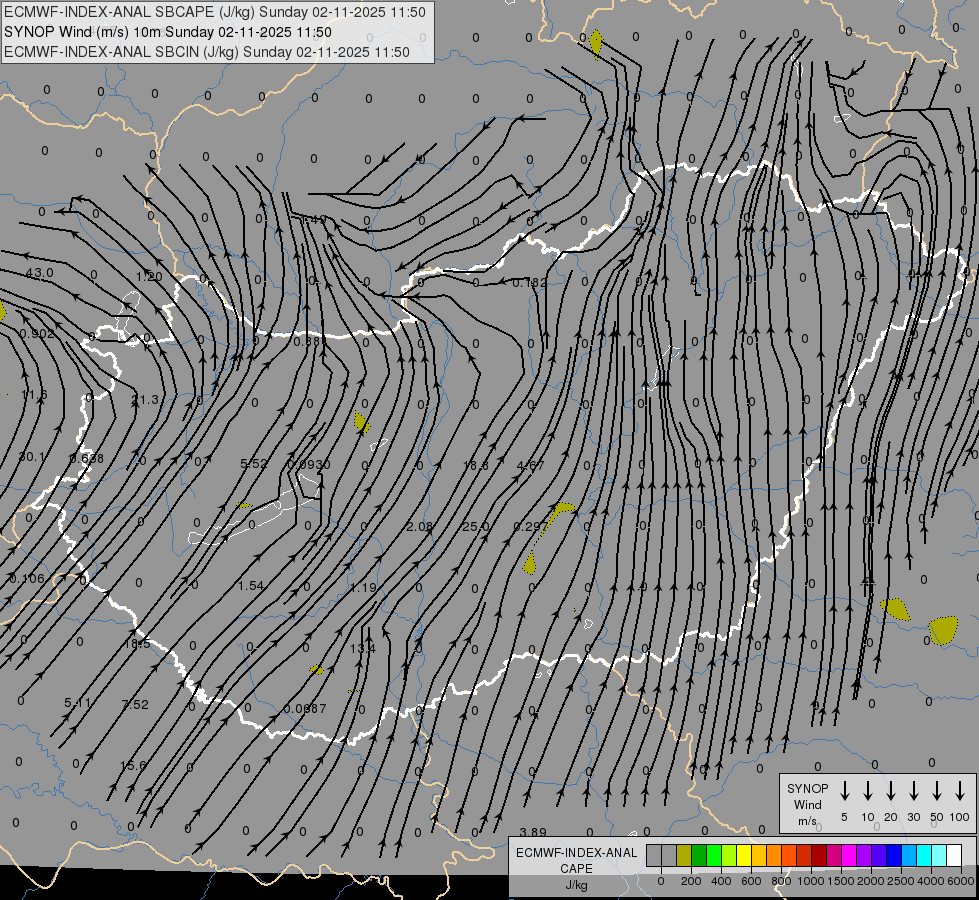Select the dark green CAPE swatch
979x900 pixels.
tap(699, 856)
